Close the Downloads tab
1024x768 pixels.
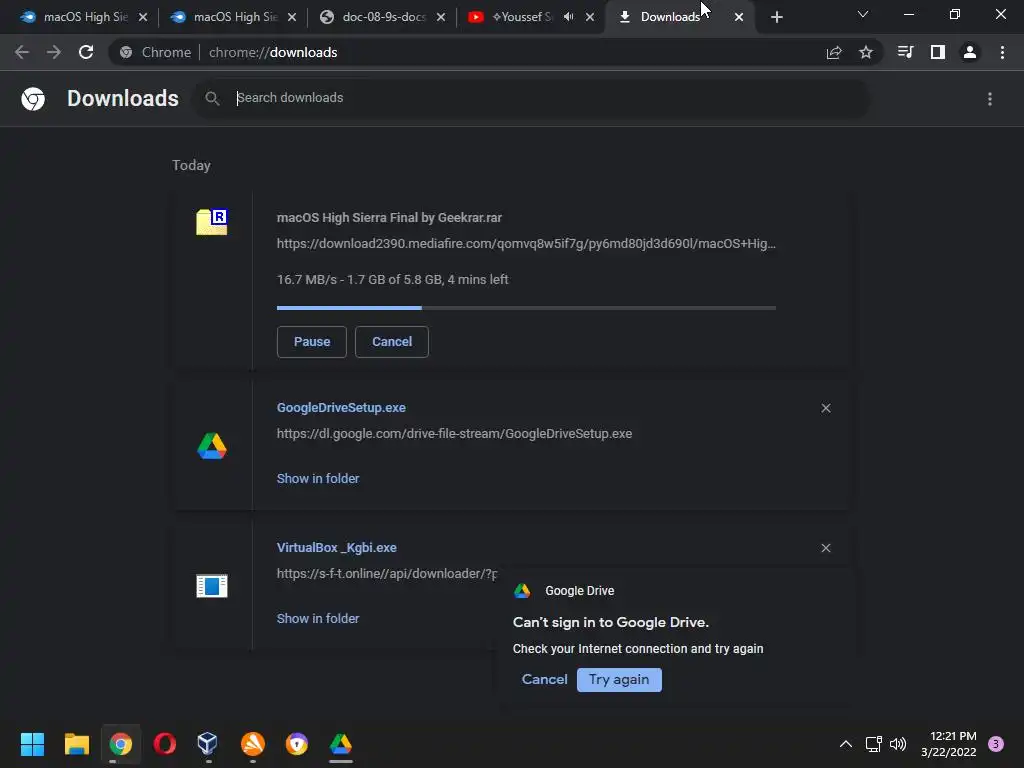point(739,18)
